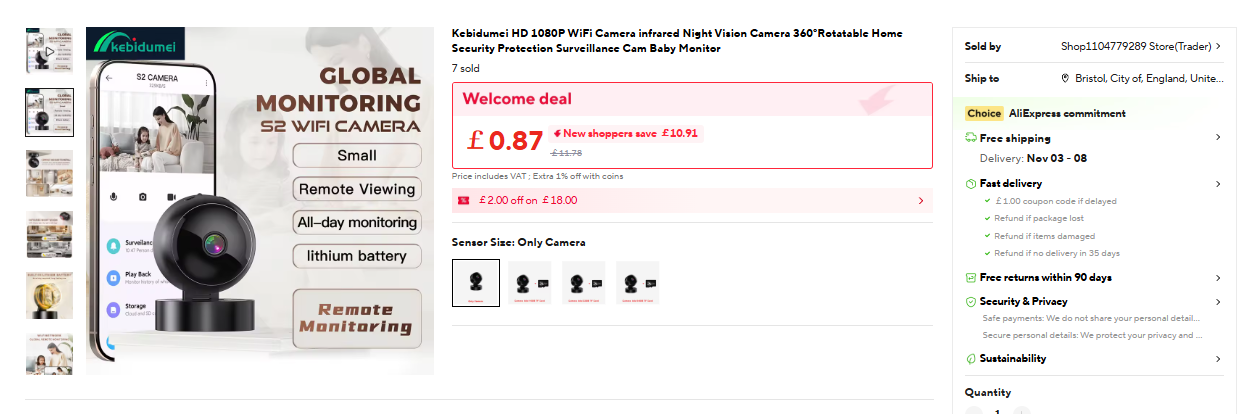The image size is (1251, 414).
Task: Select the second sensor size variant
Action: 530,282
